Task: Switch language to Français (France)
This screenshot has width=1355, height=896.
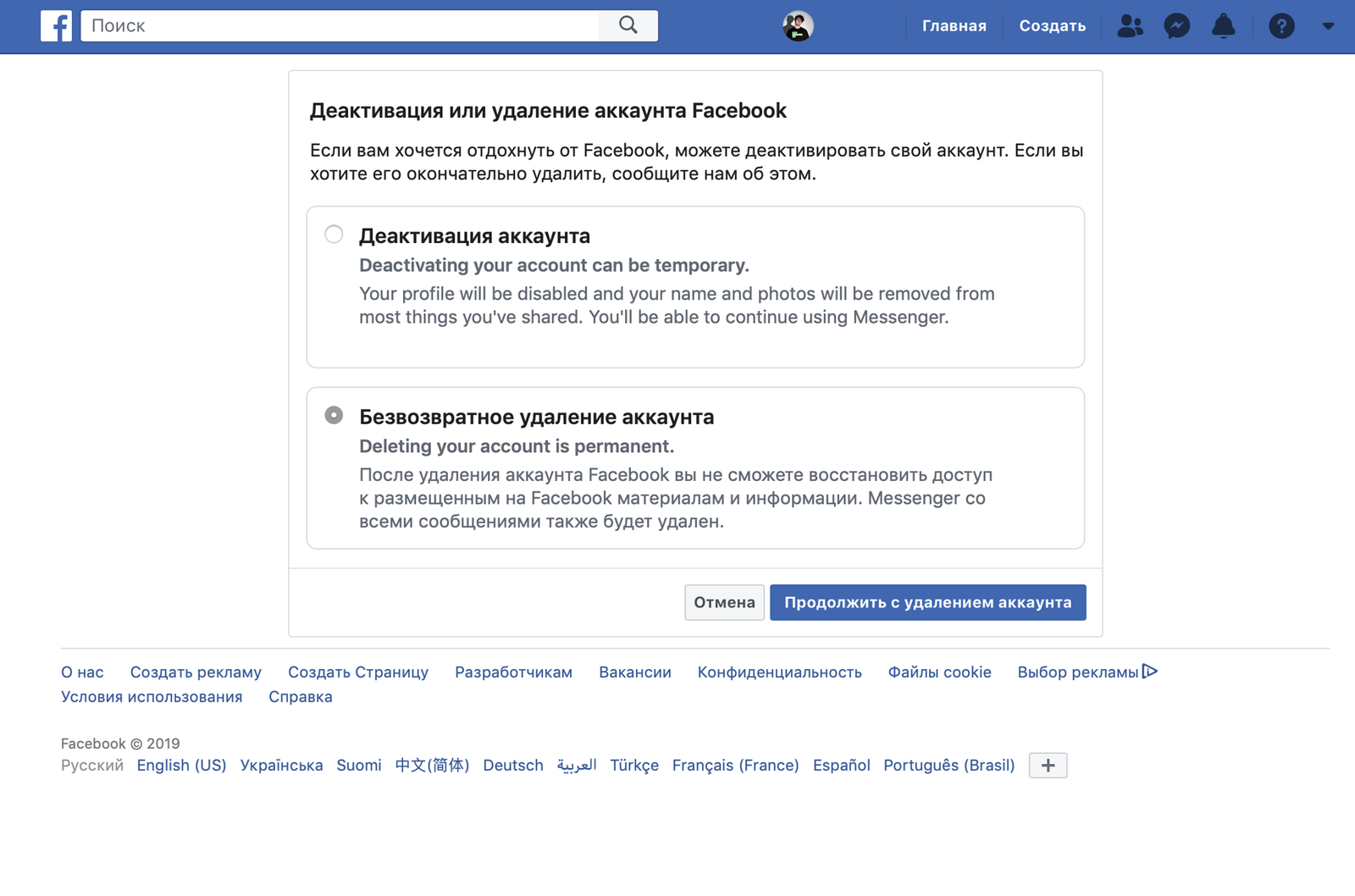Action: (735, 765)
